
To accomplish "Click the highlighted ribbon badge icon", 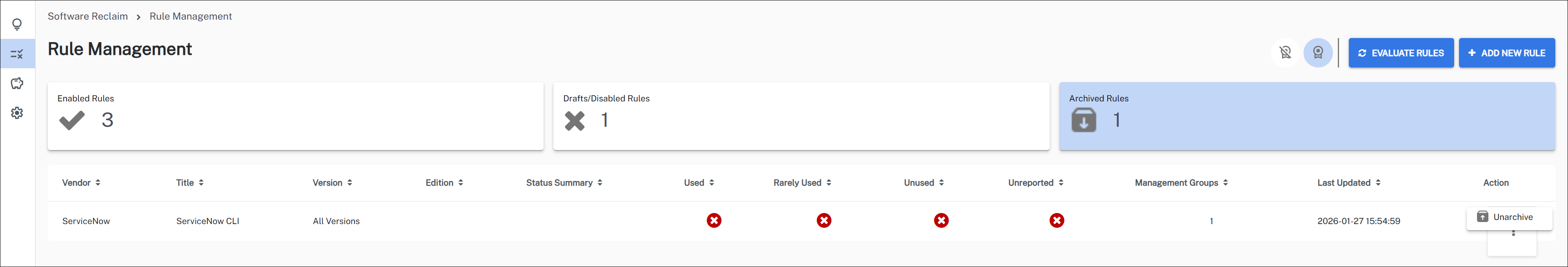I will [x=1318, y=53].
